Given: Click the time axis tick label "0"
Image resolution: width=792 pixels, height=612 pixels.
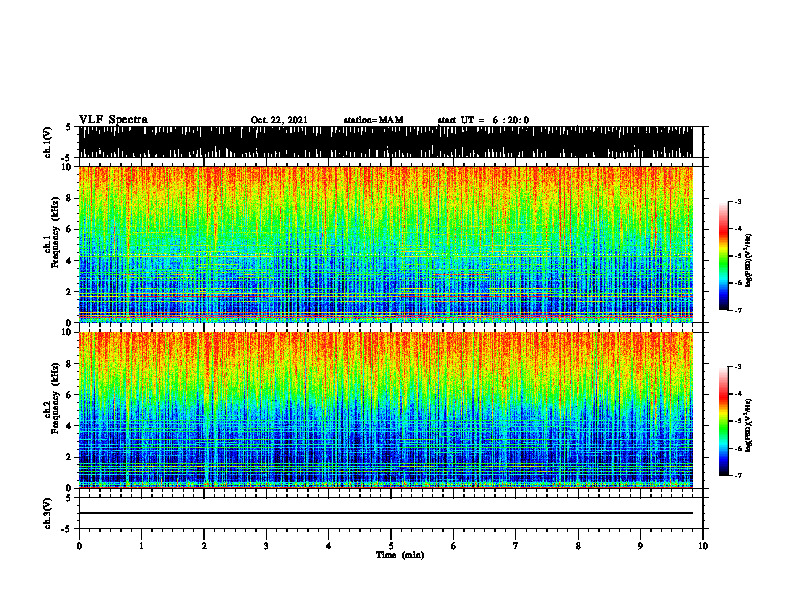Looking at the screenshot, I should tap(79, 546).
